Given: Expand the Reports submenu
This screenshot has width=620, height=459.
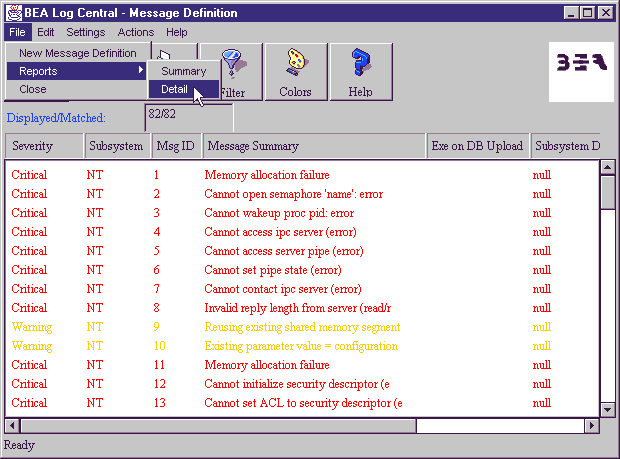Looking at the screenshot, I should [76, 71].
